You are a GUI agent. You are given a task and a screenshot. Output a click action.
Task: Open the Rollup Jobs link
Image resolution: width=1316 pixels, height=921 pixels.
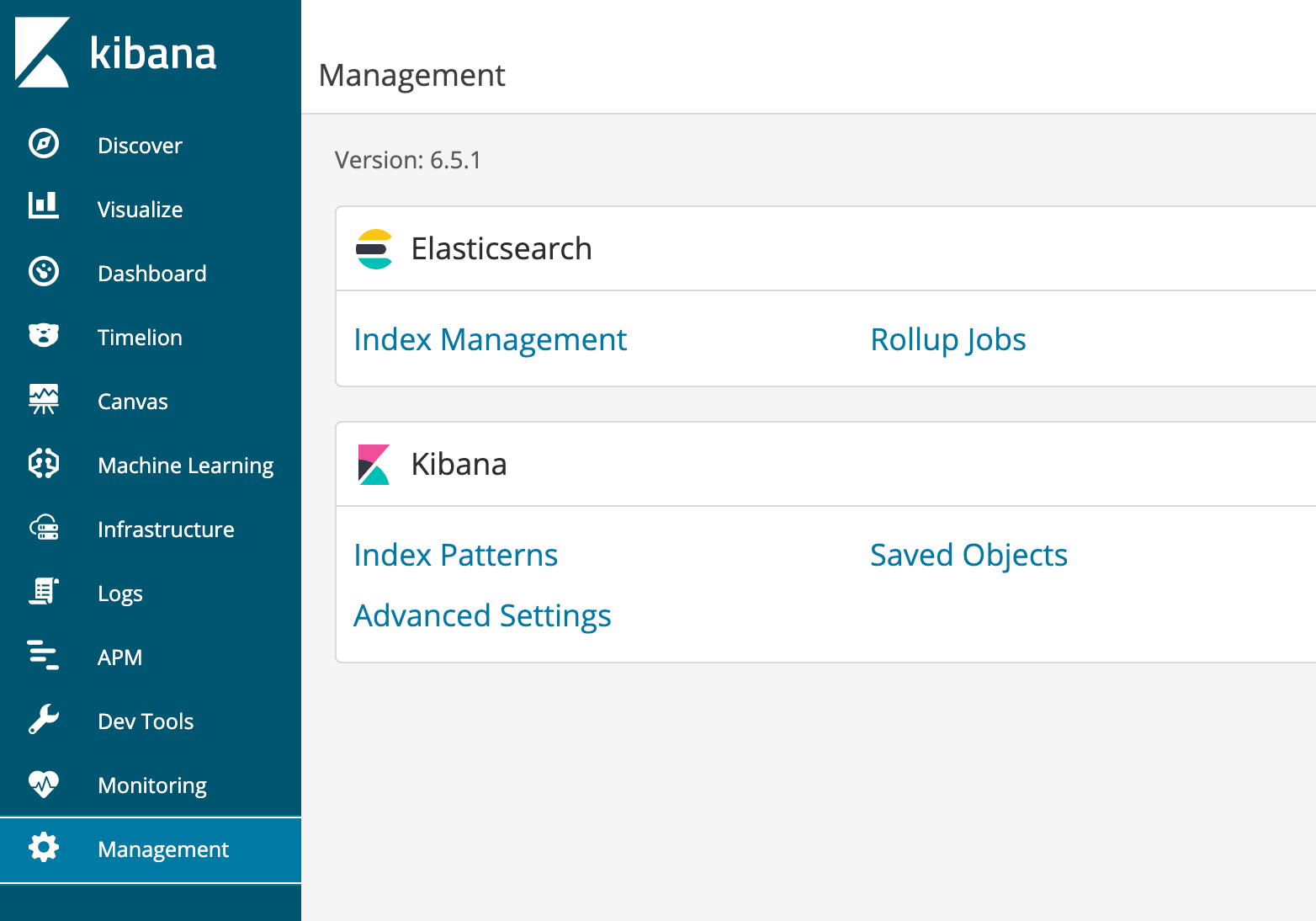coord(948,340)
